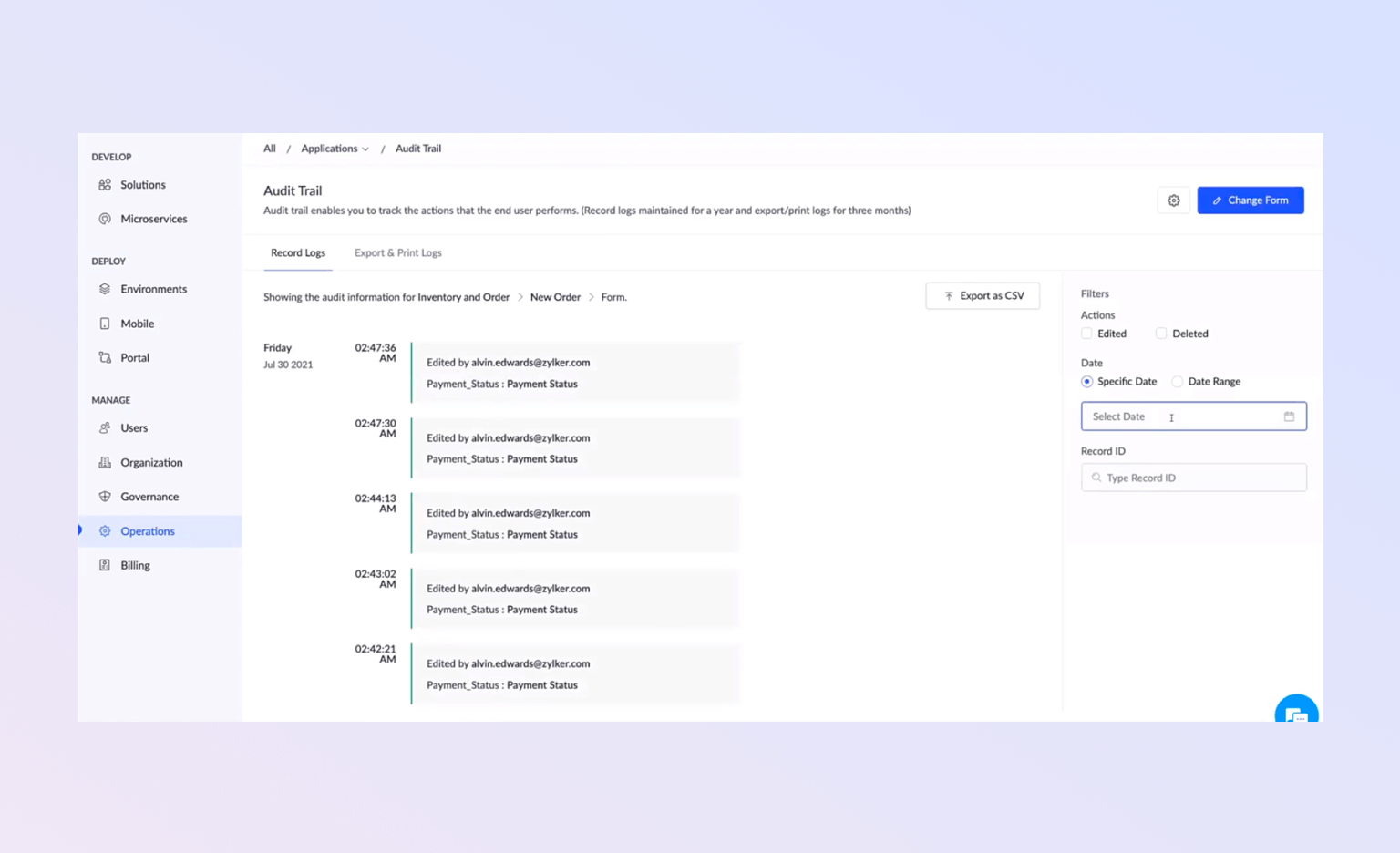
Task: Open audit trail settings gear icon
Action: click(x=1173, y=200)
